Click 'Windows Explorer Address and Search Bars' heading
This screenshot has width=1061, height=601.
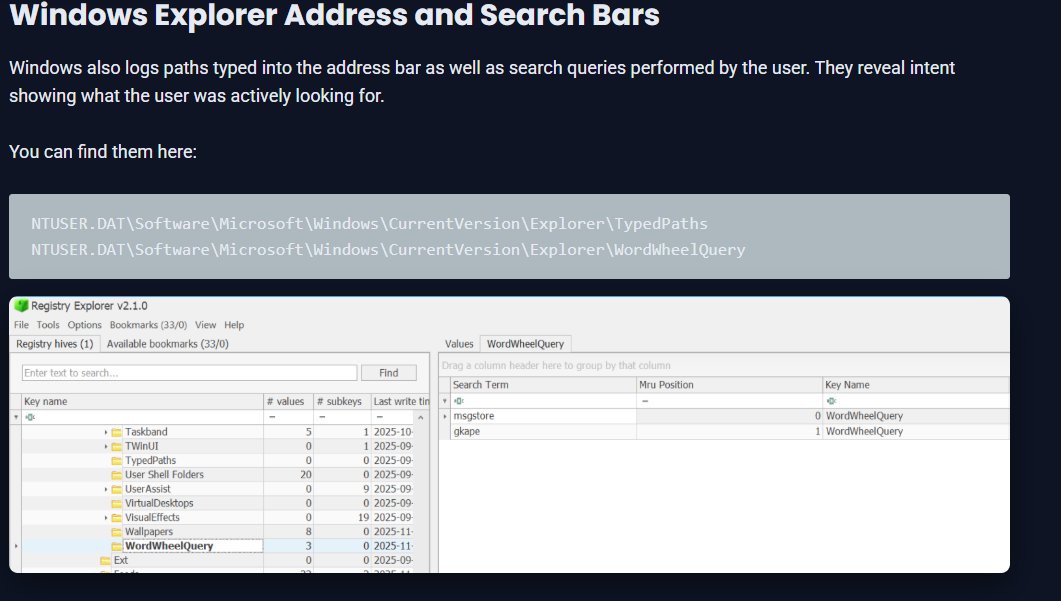click(x=334, y=15)
